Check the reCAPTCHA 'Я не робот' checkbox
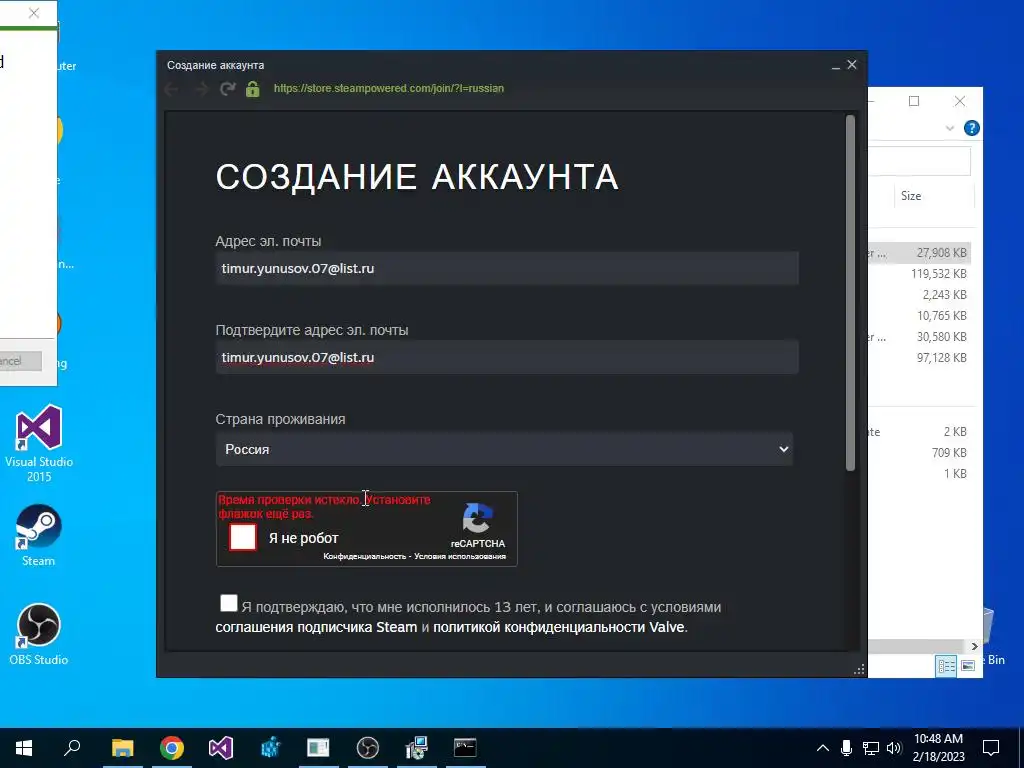Screen dimensions: 1024x768 243,537
